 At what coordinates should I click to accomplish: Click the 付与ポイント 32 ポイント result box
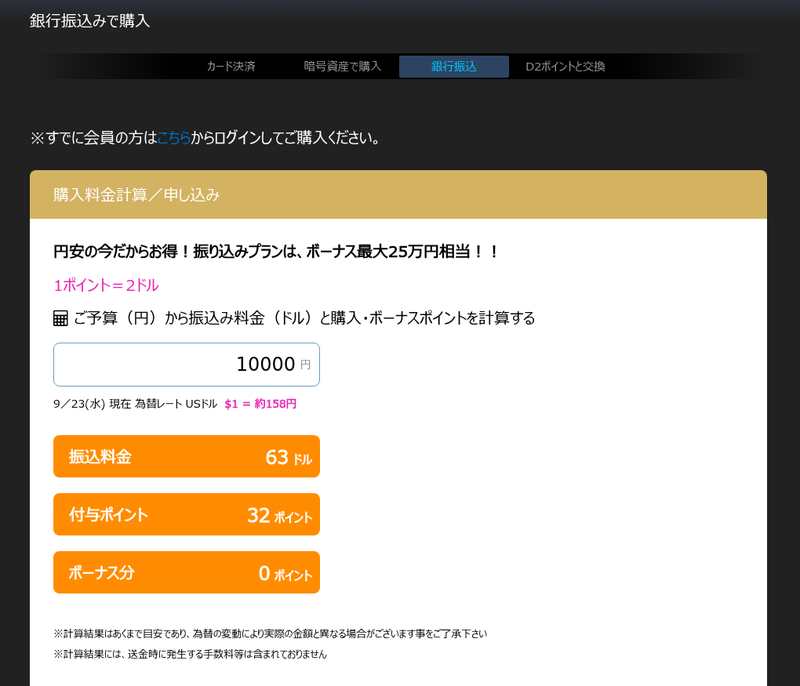tap(186, 514)
